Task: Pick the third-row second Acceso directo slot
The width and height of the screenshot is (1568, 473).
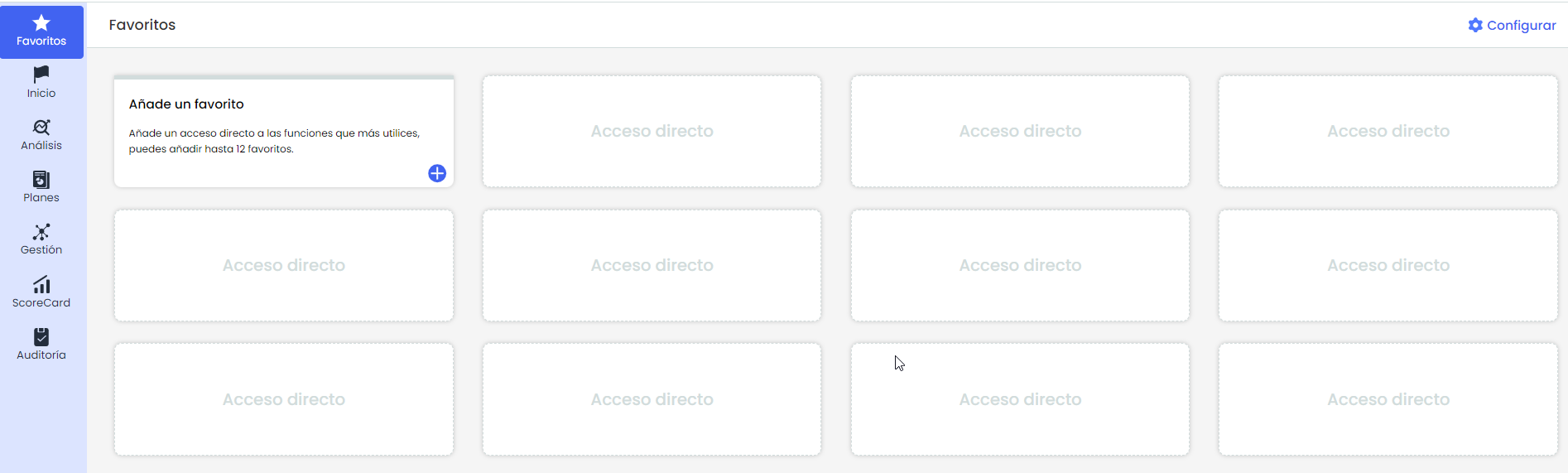Action: (652, 400)
